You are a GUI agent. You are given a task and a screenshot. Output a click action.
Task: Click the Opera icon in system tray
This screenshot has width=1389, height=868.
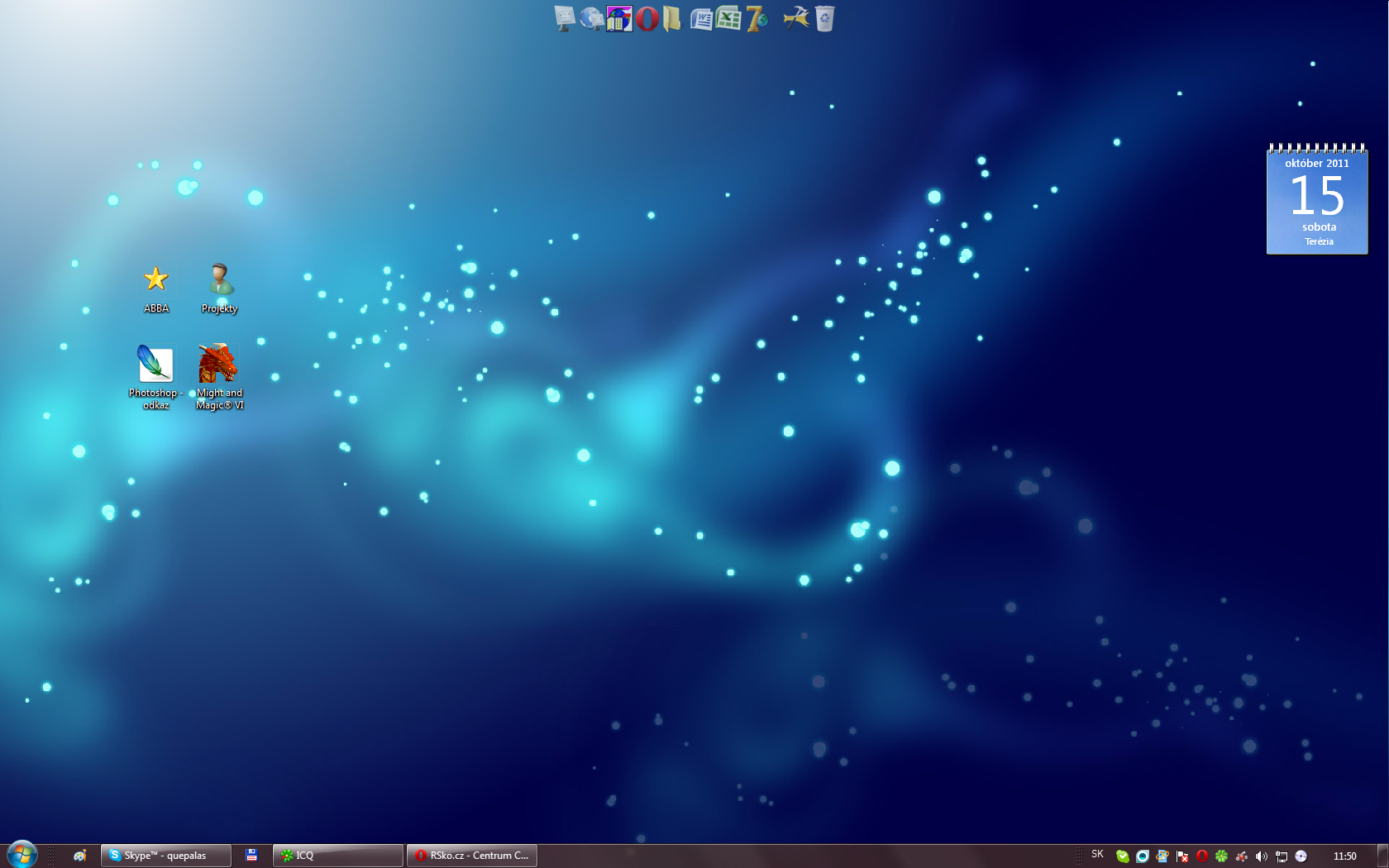click(x=1202, y=856)
